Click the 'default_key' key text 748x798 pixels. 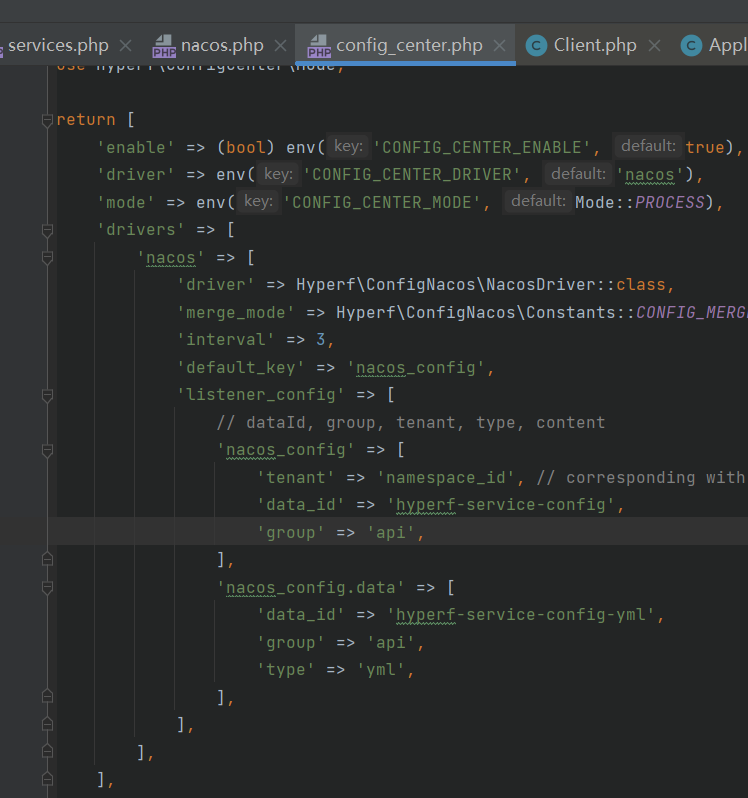(x=241, y=367)
